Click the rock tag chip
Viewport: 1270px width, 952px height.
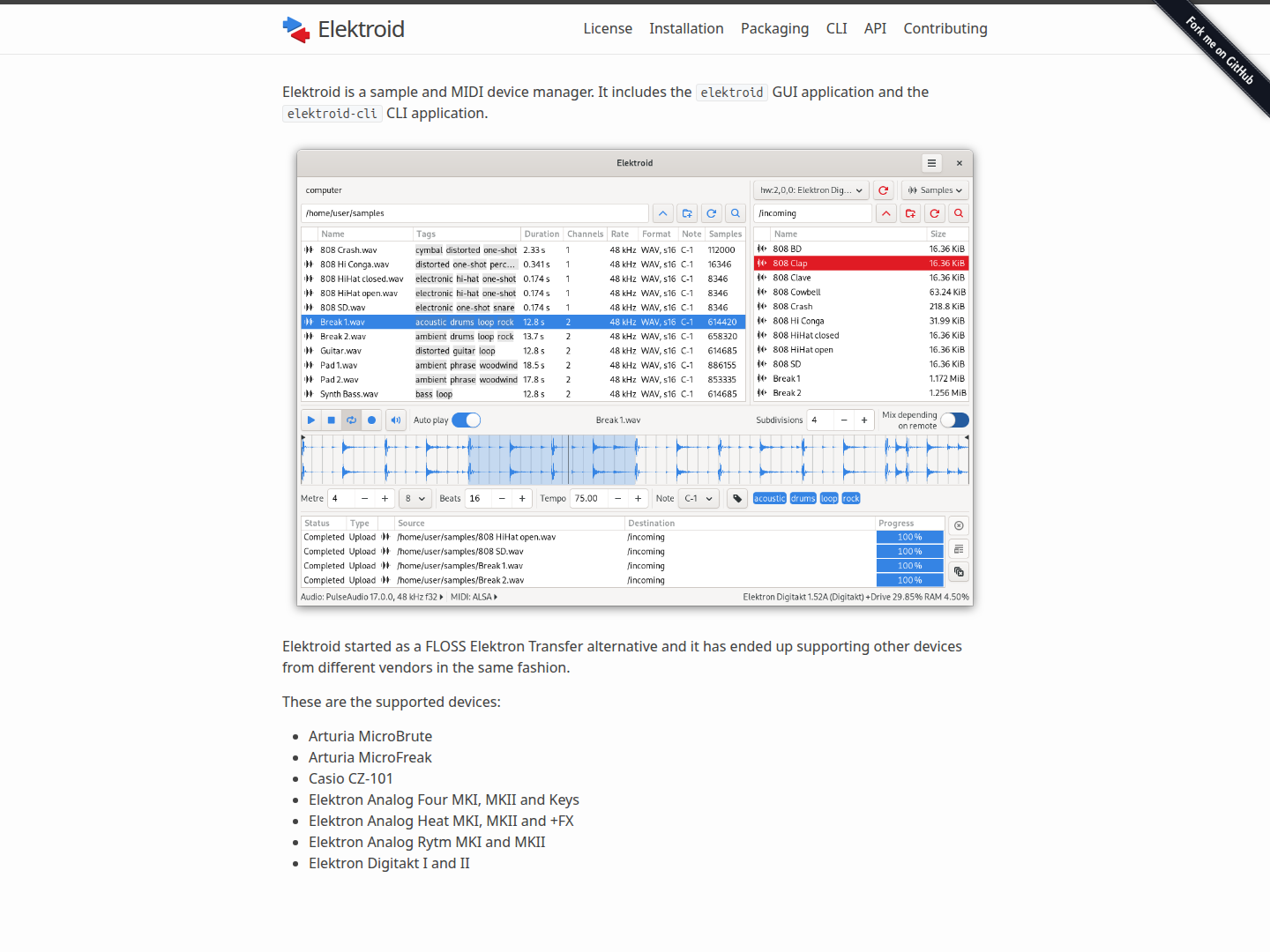(x=850, y=499)
